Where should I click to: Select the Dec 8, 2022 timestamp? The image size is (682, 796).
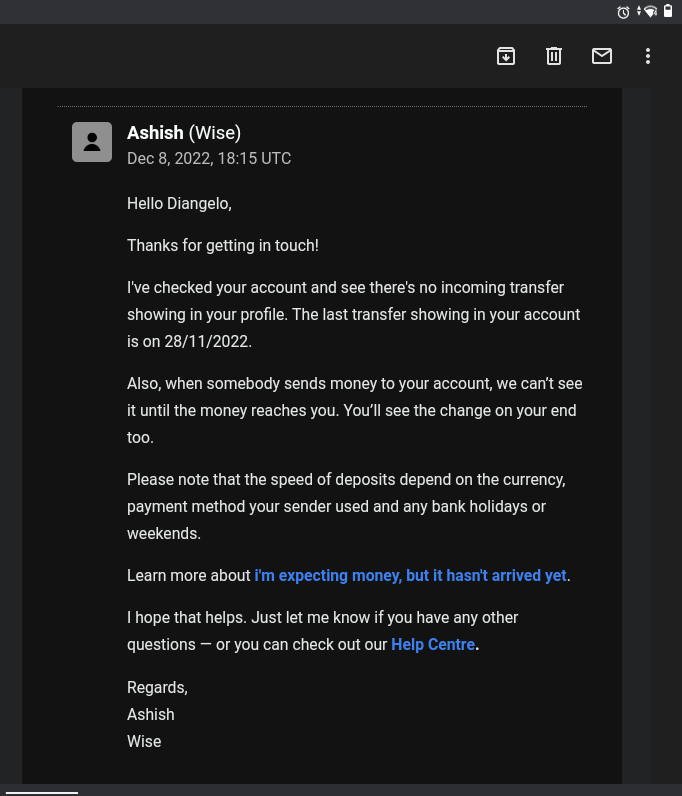(209, 158)
